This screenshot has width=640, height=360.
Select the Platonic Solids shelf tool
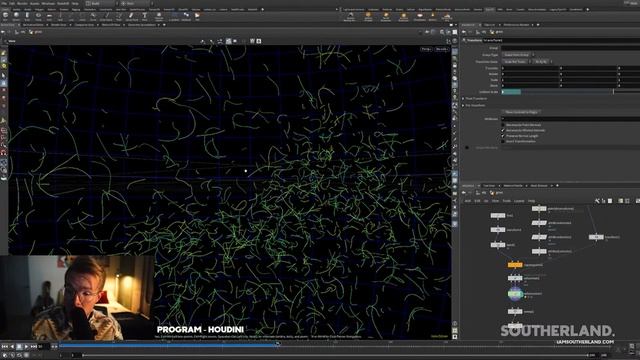159,16
